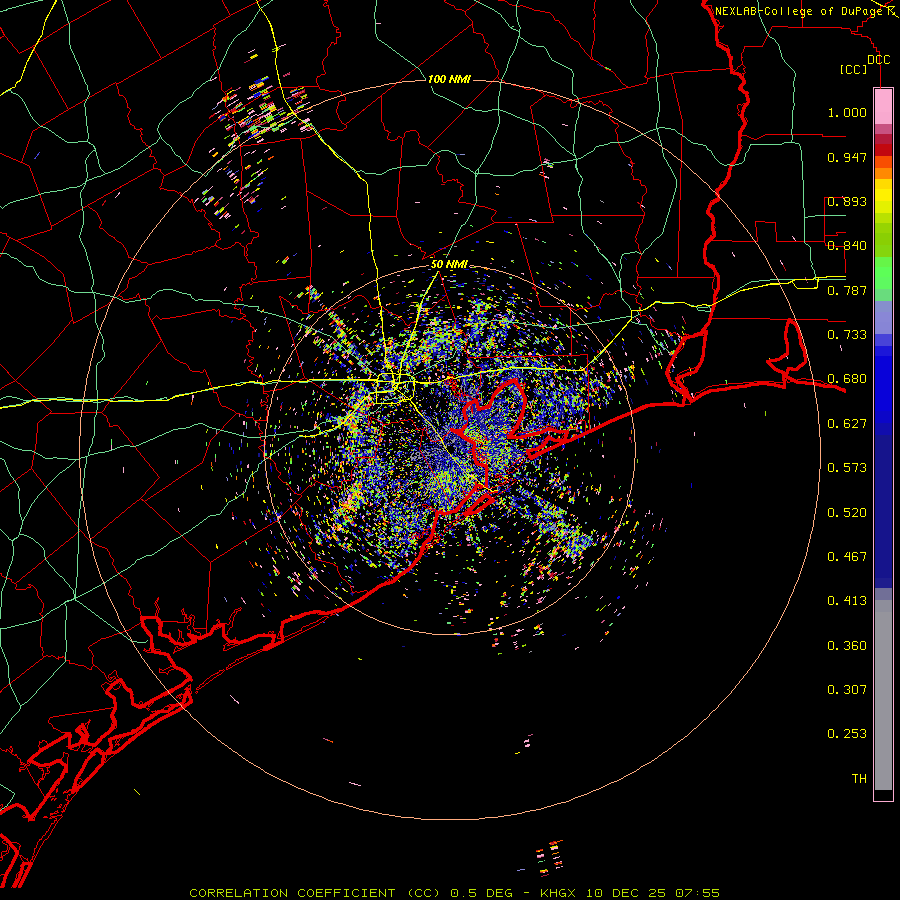Click the red colorbar segment near 0.947
Image resolution: width=900 pixels, height=900 pixels.
[x=883, y=150]
